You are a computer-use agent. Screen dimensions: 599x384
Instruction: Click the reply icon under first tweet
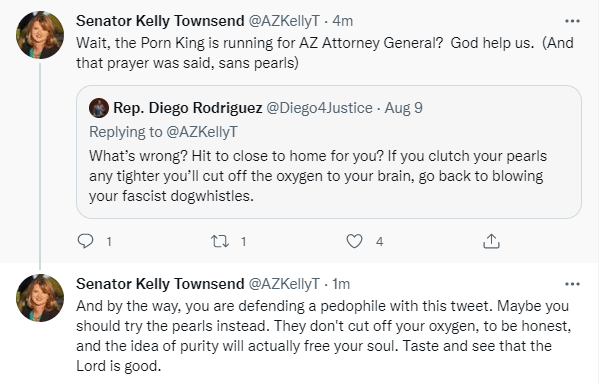(85, 241)
